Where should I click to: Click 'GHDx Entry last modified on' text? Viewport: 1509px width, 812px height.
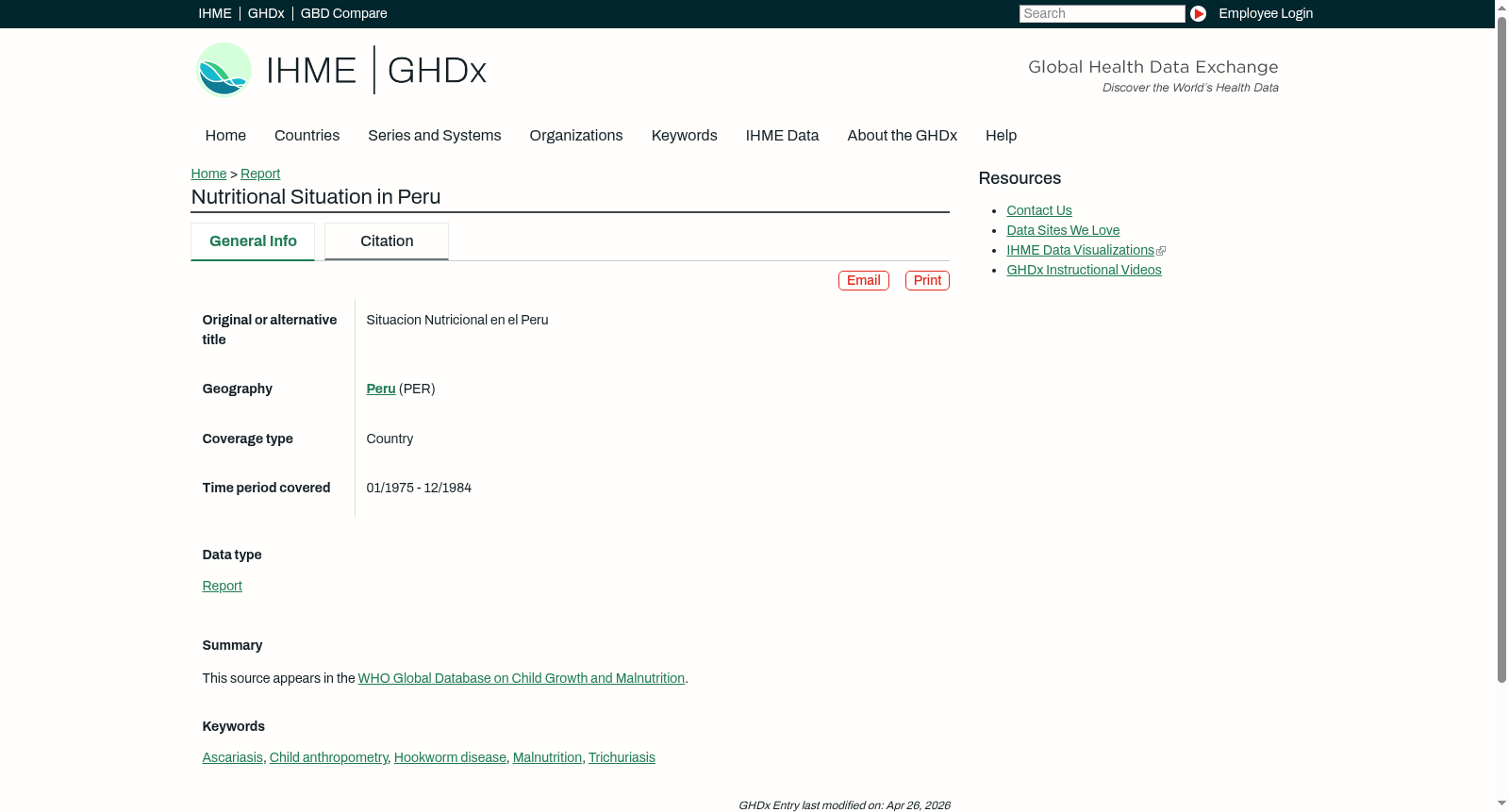coord(844,805)
